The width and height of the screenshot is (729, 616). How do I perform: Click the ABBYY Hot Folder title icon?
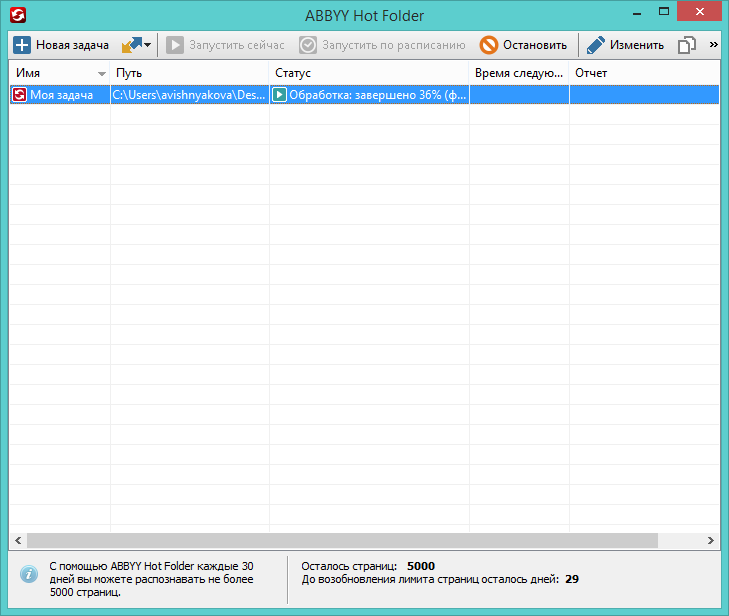[18, 15]
